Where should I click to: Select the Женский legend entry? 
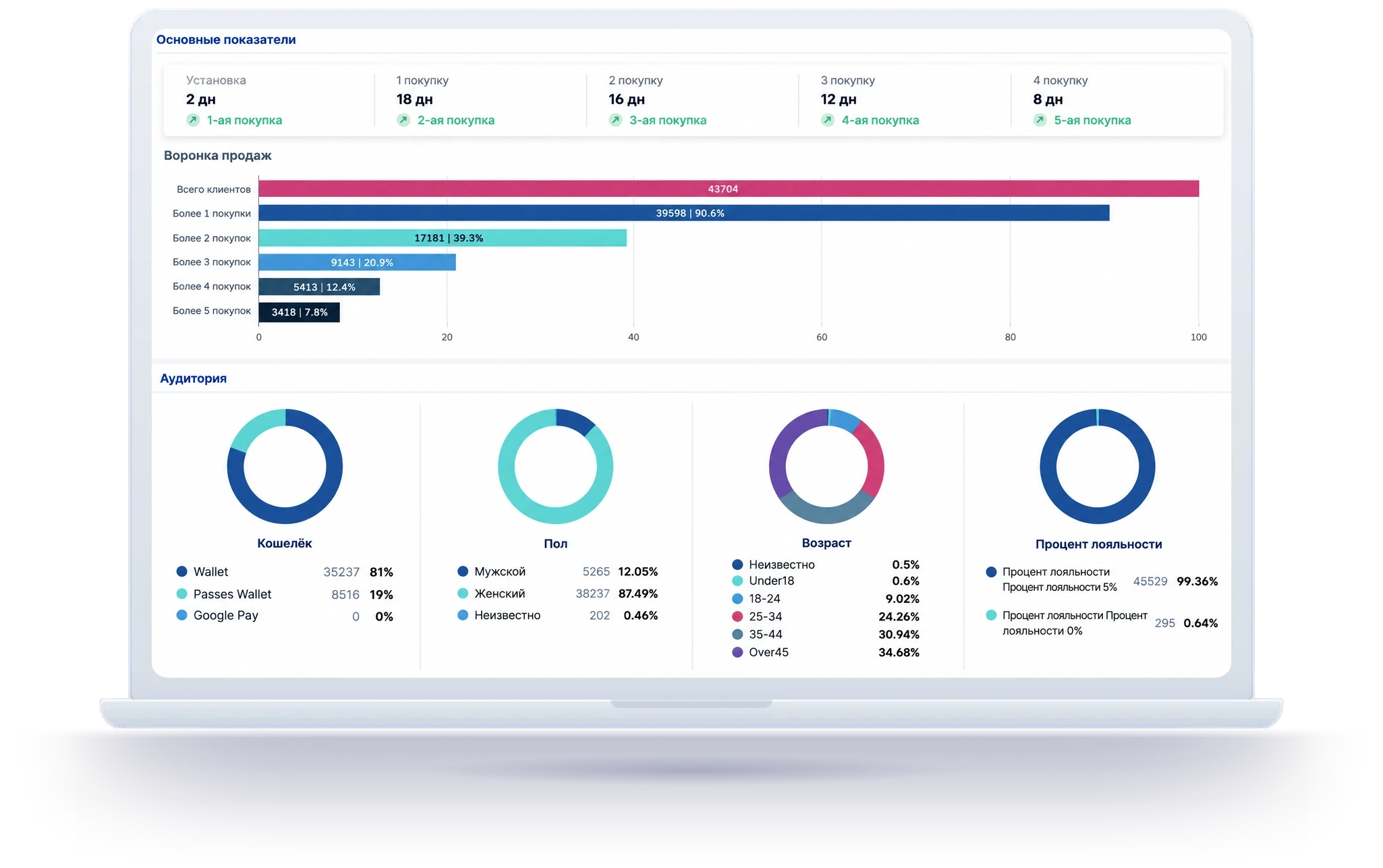(x=557, y=594)
